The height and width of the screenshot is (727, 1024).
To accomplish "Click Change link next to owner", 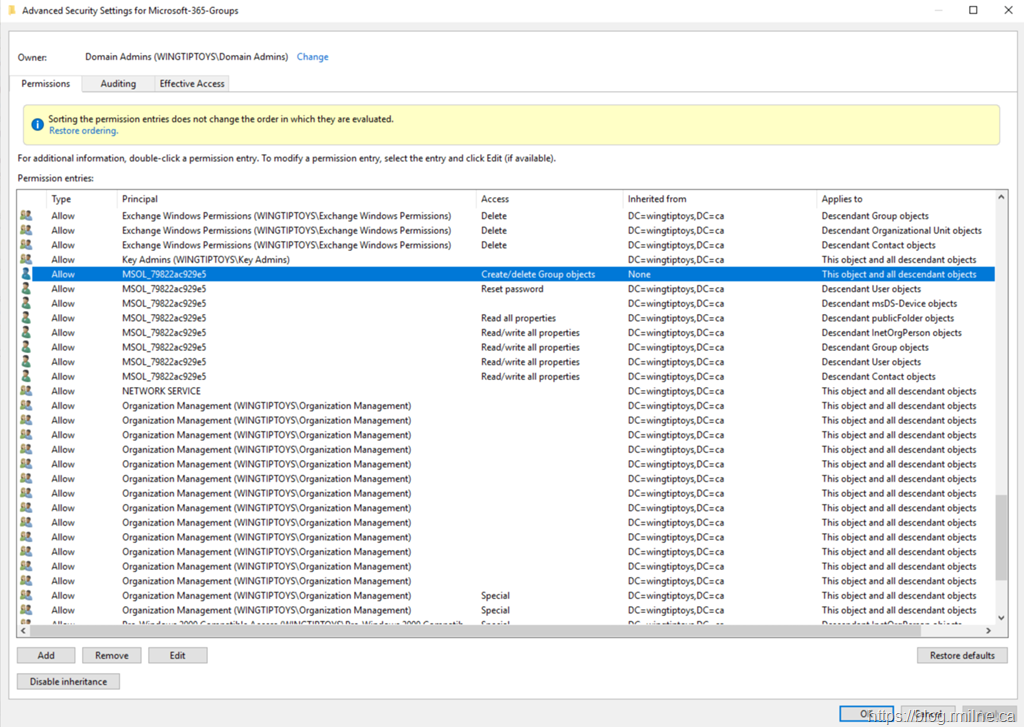I will click(x=312, y=57).
